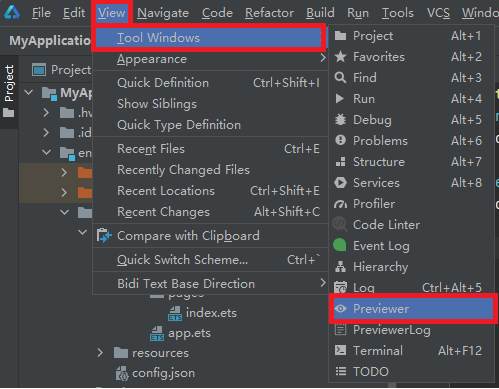Screen dimensions: 499x389
Task: Open the Code Linter tool window
Action: pos(412,225)
